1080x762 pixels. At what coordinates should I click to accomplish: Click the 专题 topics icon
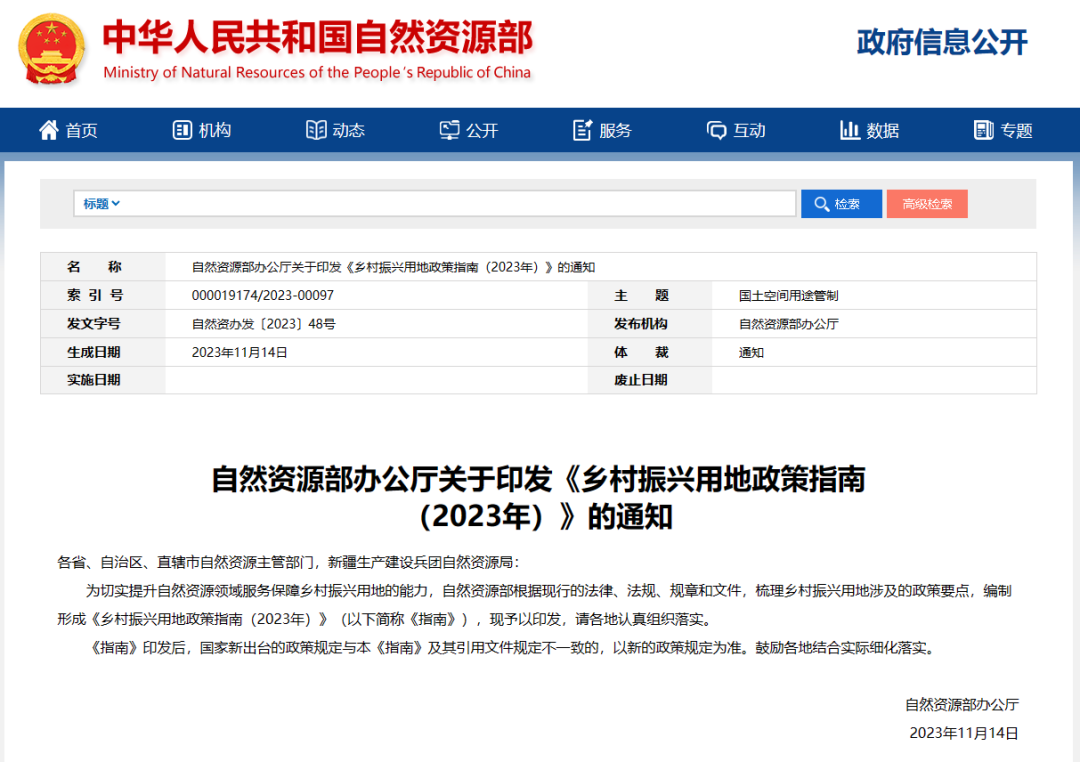(x=983, y=129)
